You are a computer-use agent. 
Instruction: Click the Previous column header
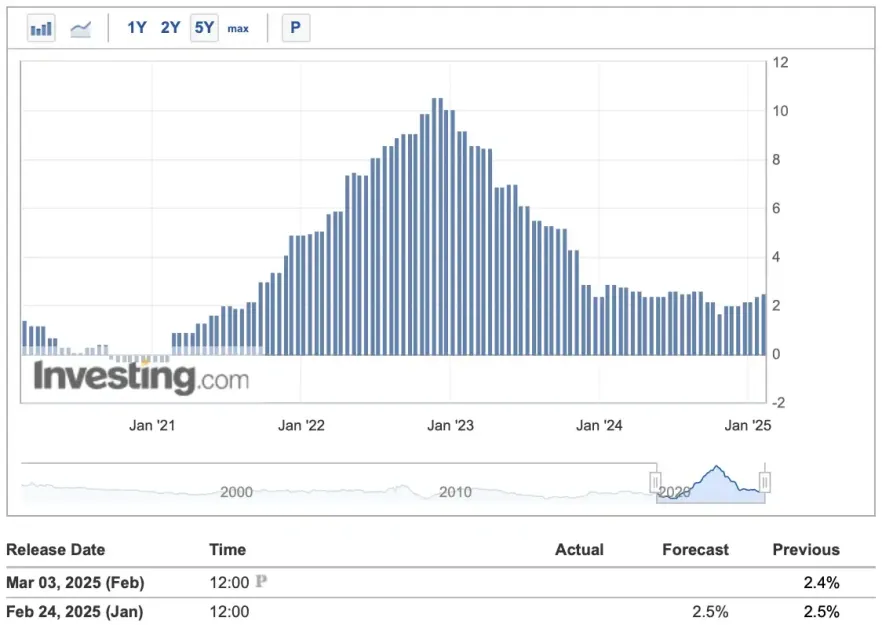click(805, 549)
